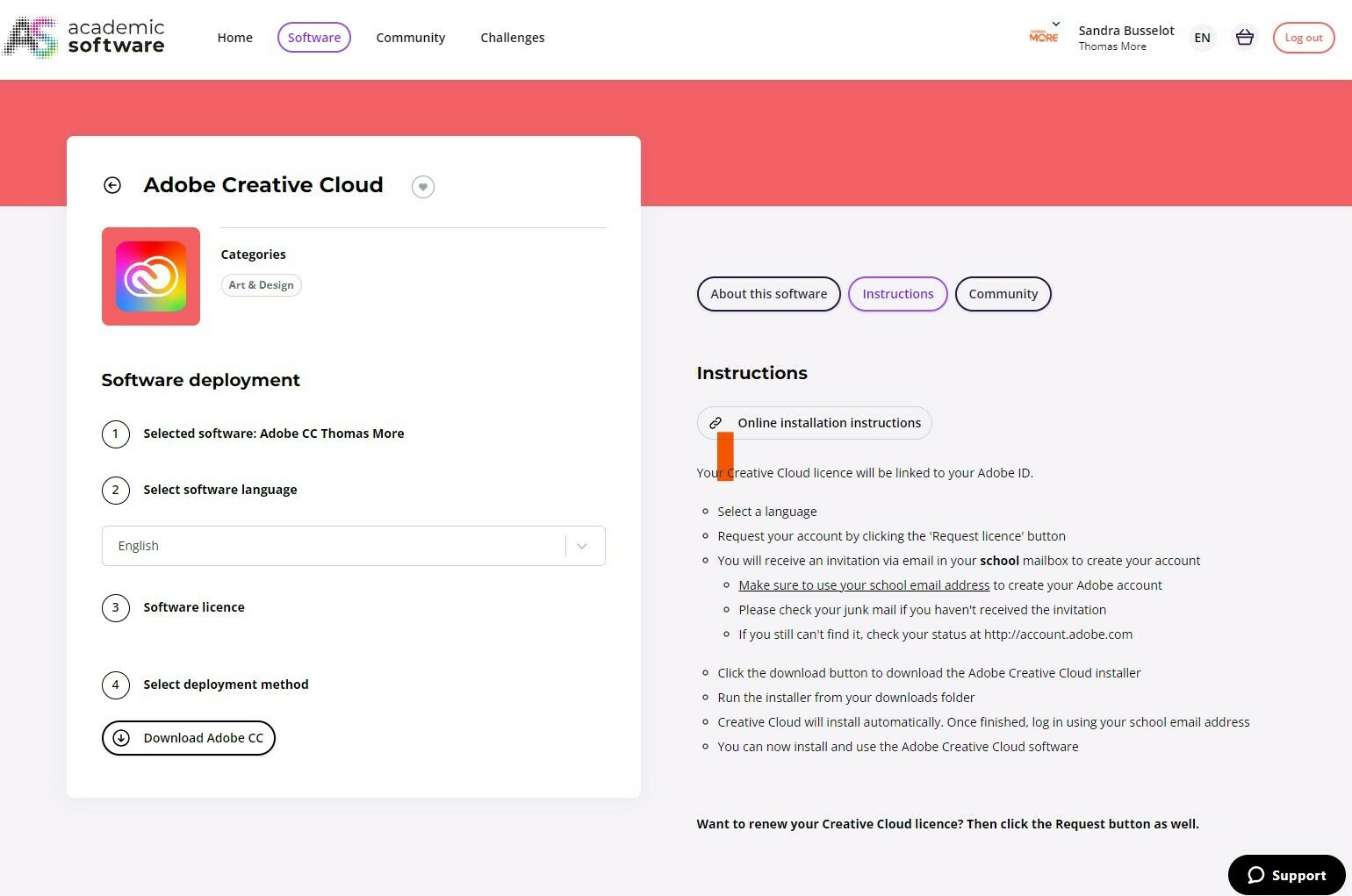1352x896 pixels.
Task: Click the Adobe Creative Cloud app thumbnail
Action: coord(151,276)
